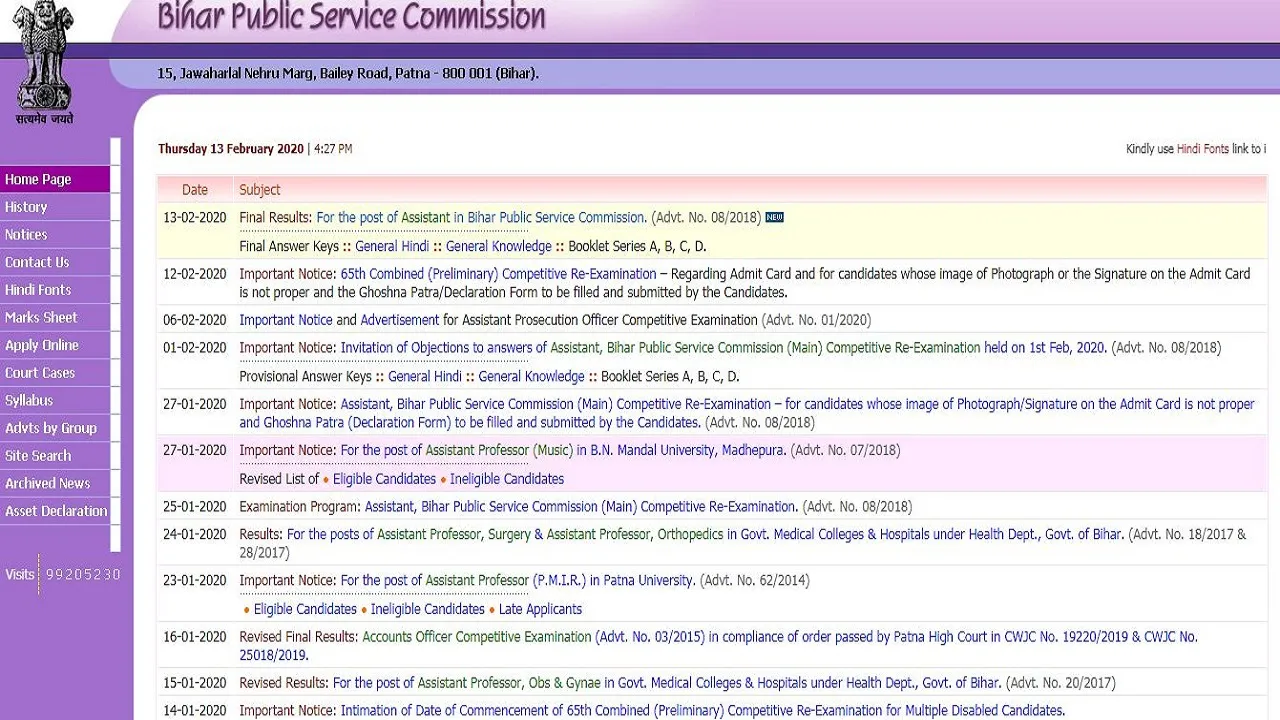
Task: Open 14-01-2020 notice for Multiple Disabled Candidates
Action: (702, 711)
